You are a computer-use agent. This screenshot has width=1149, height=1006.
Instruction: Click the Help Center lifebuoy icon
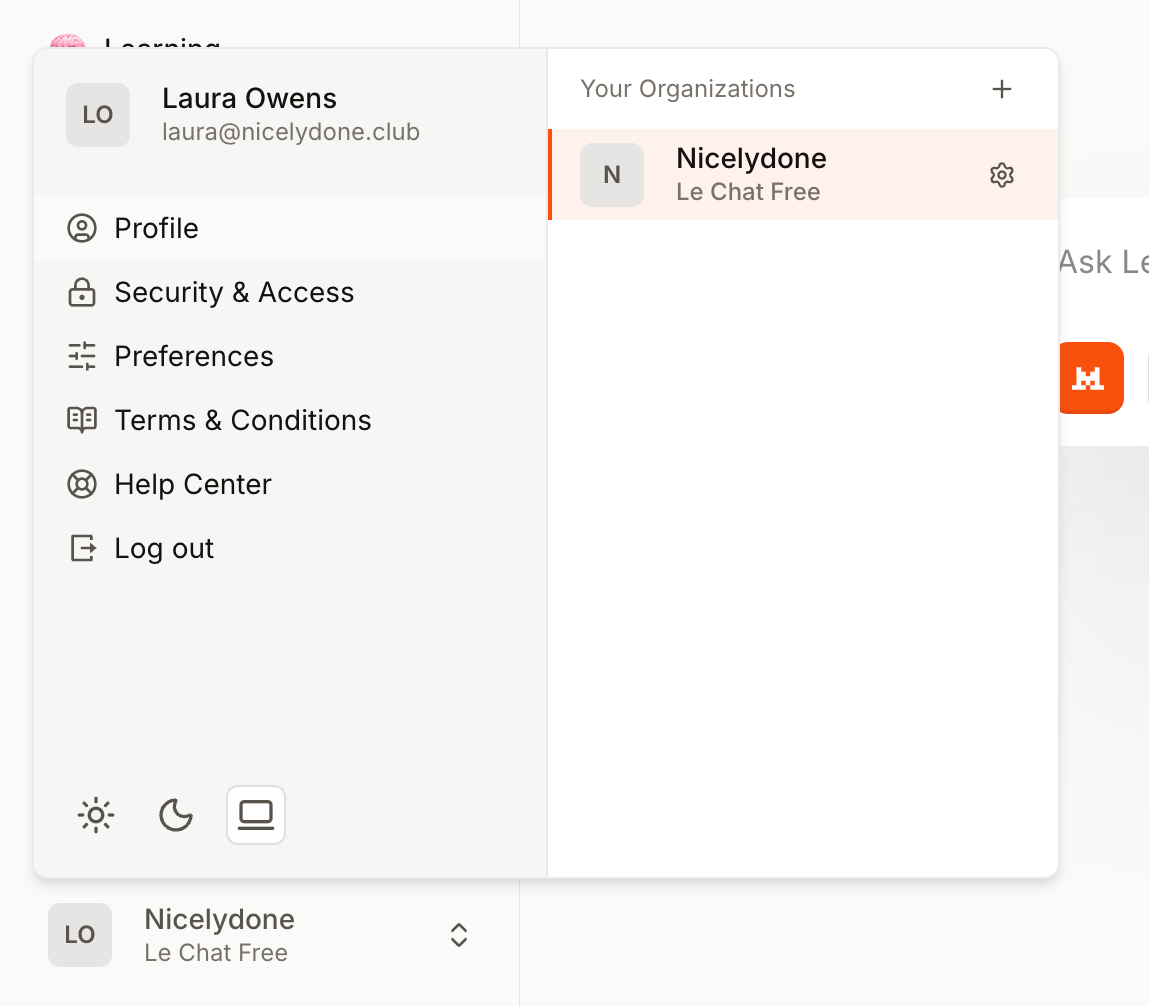coord(82,484)
